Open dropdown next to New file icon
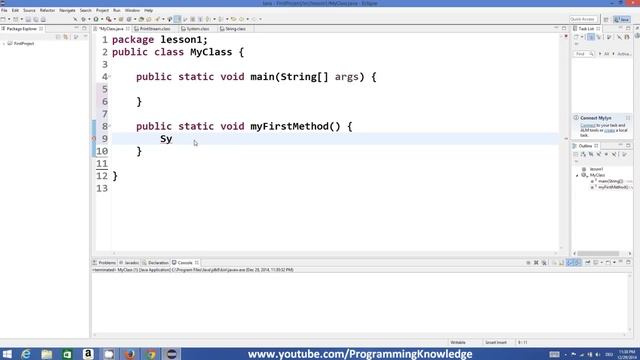The height and width of the screenshot is (360, 640). pos(9,19)
